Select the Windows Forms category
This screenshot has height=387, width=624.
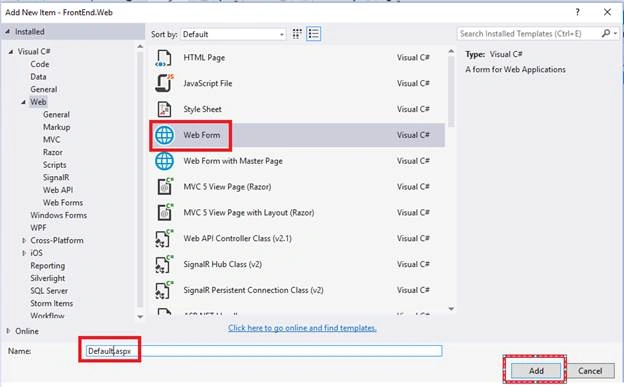click(58, 215)
